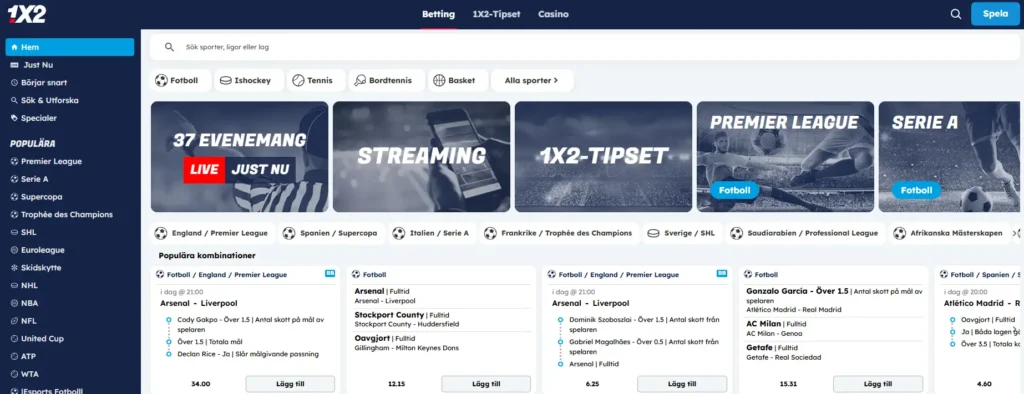Click Lägg till for 12.15 odds combination
This screenshot has height=394, width=1024.
click(x=486, y=384)
